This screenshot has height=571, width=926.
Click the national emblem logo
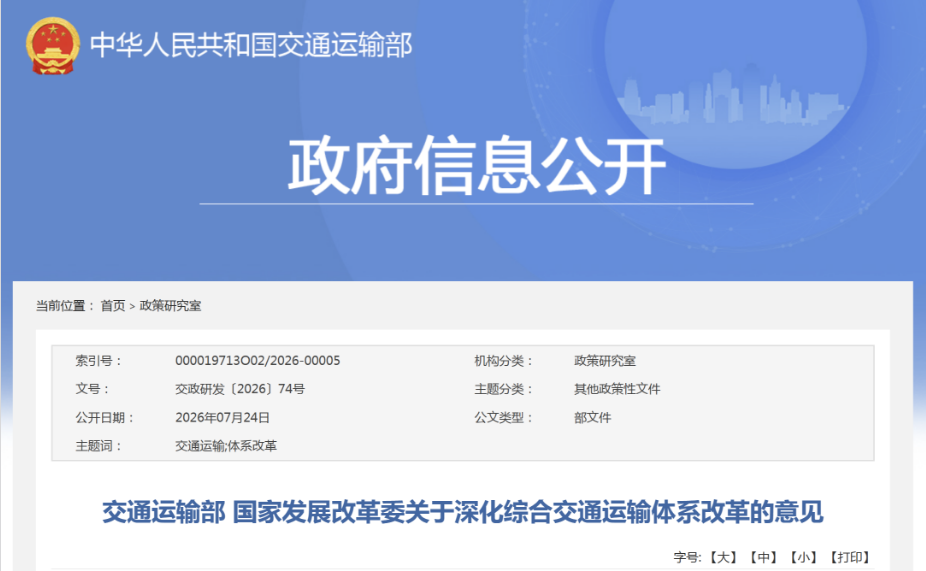pos(53,46)
